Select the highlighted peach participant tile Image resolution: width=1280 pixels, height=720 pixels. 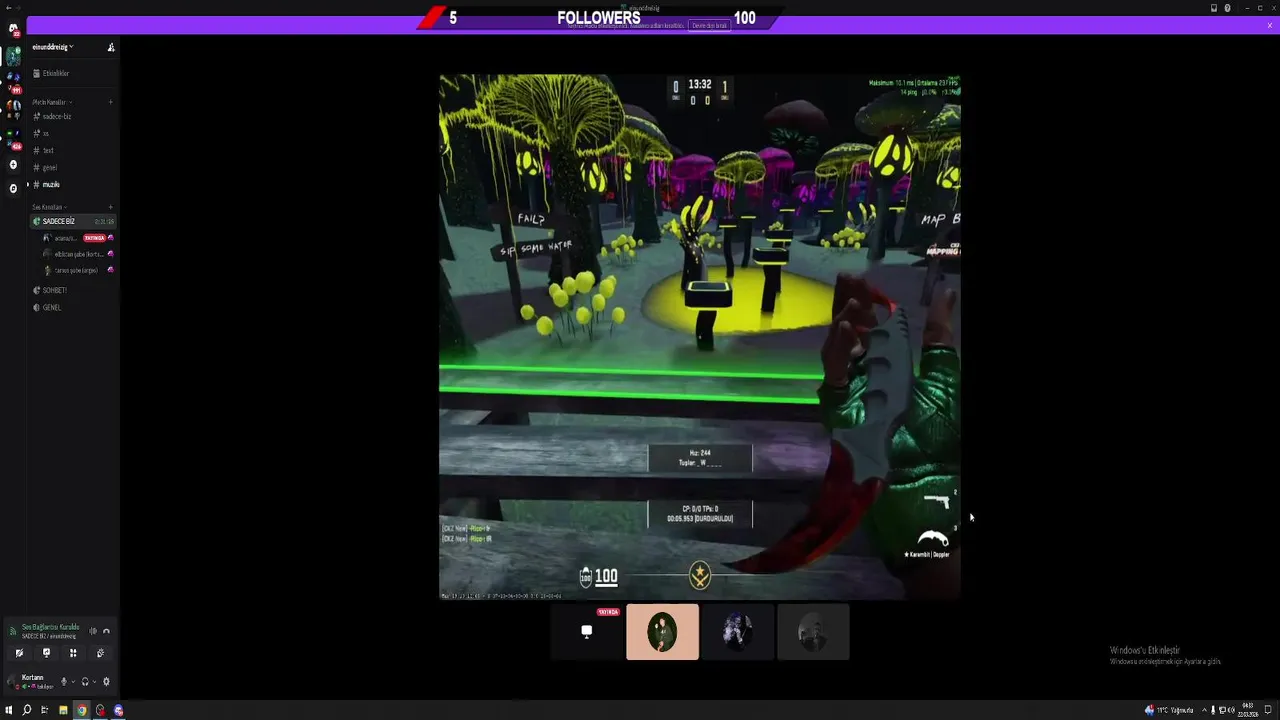point(662,632)
